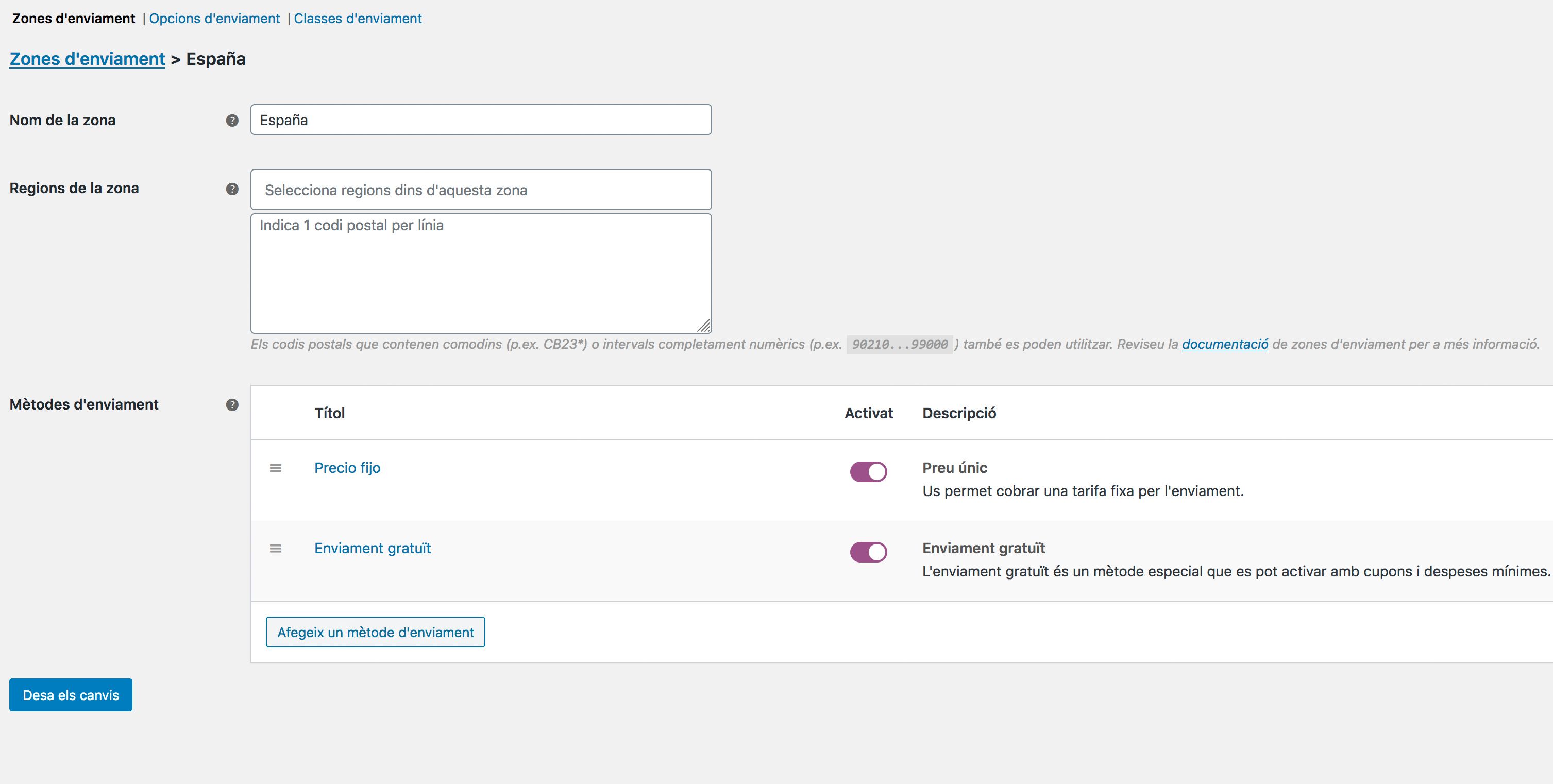Viewport: 1553px width, 784px height.
Task: Go back via Zones d'enviament breadcrumb link
Action: (x=88, y=59)
